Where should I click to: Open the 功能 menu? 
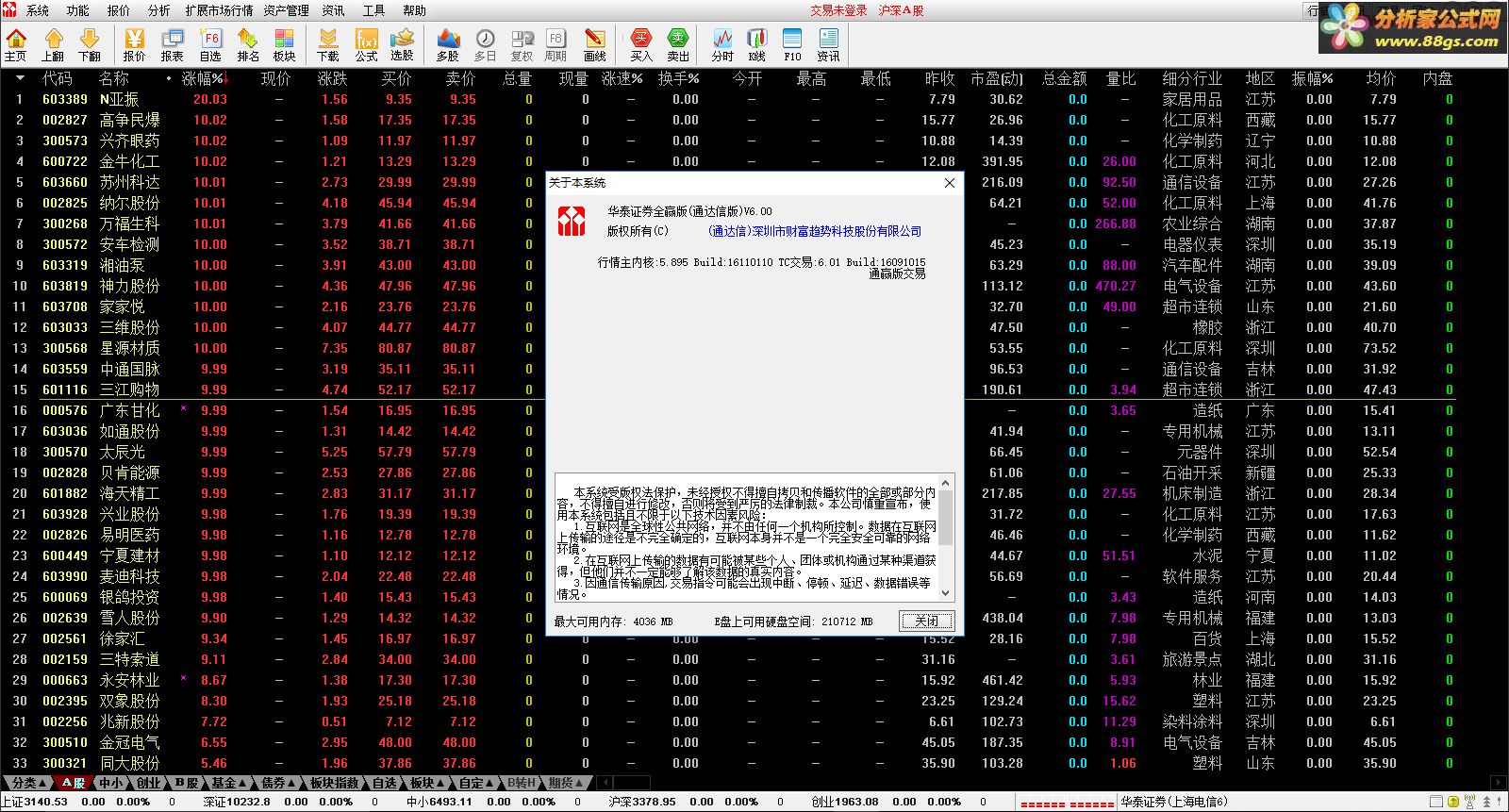coord(78,10)
